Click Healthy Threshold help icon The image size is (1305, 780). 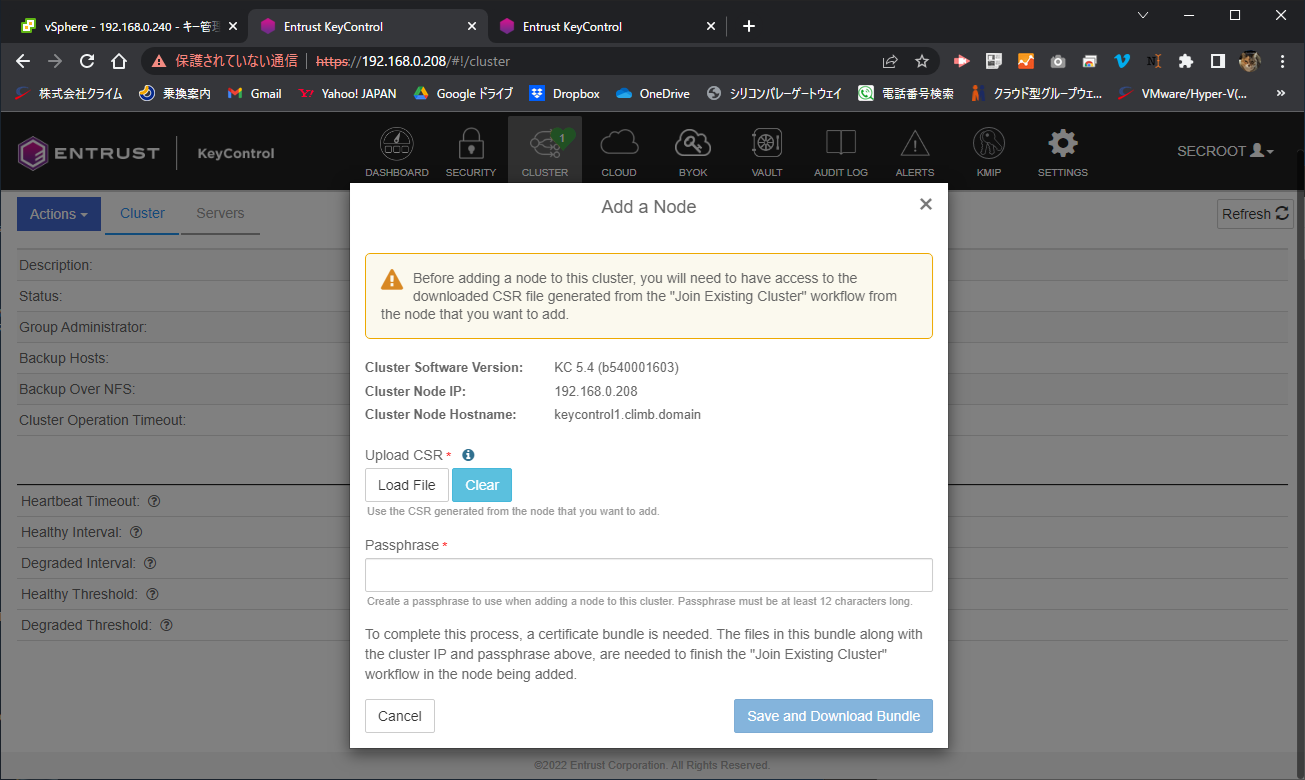153,594
